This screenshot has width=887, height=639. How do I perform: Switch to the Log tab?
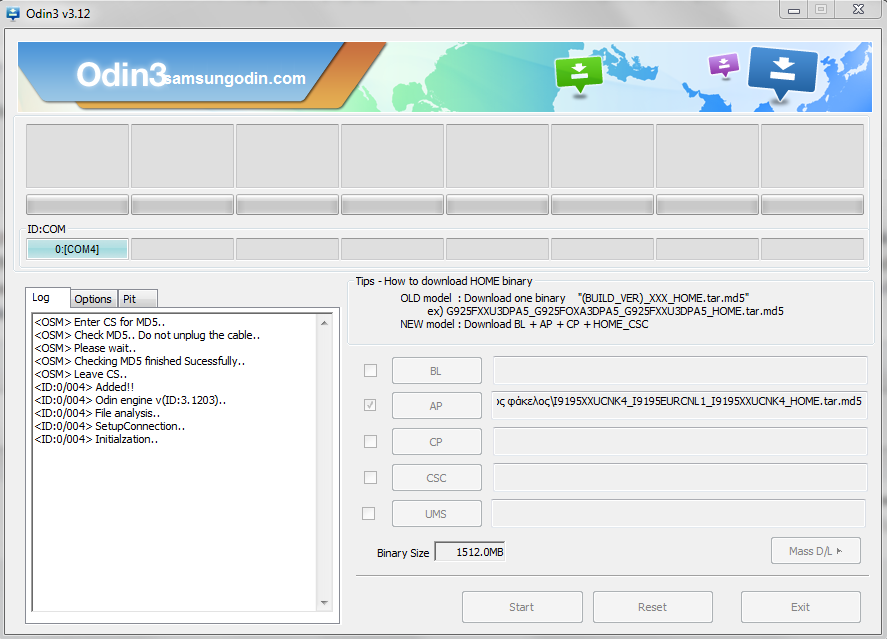point(48,297)
